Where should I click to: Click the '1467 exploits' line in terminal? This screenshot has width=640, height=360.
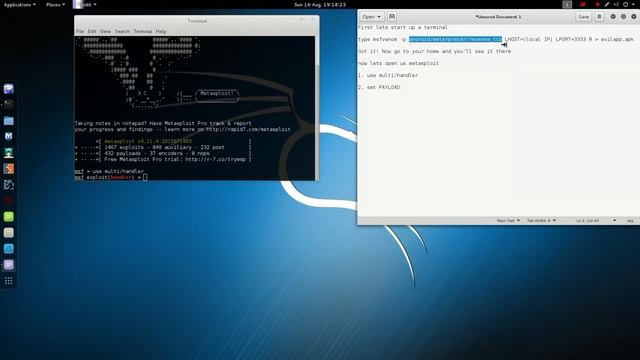(163, 147)
